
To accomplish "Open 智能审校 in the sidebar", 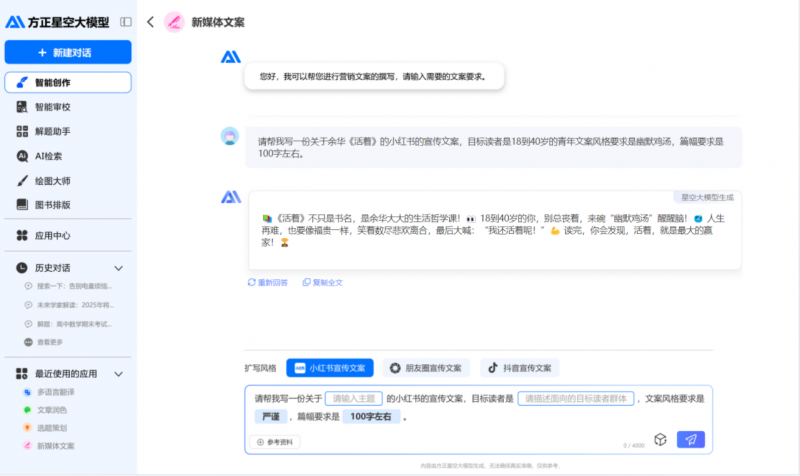I will tap(52, 107).
